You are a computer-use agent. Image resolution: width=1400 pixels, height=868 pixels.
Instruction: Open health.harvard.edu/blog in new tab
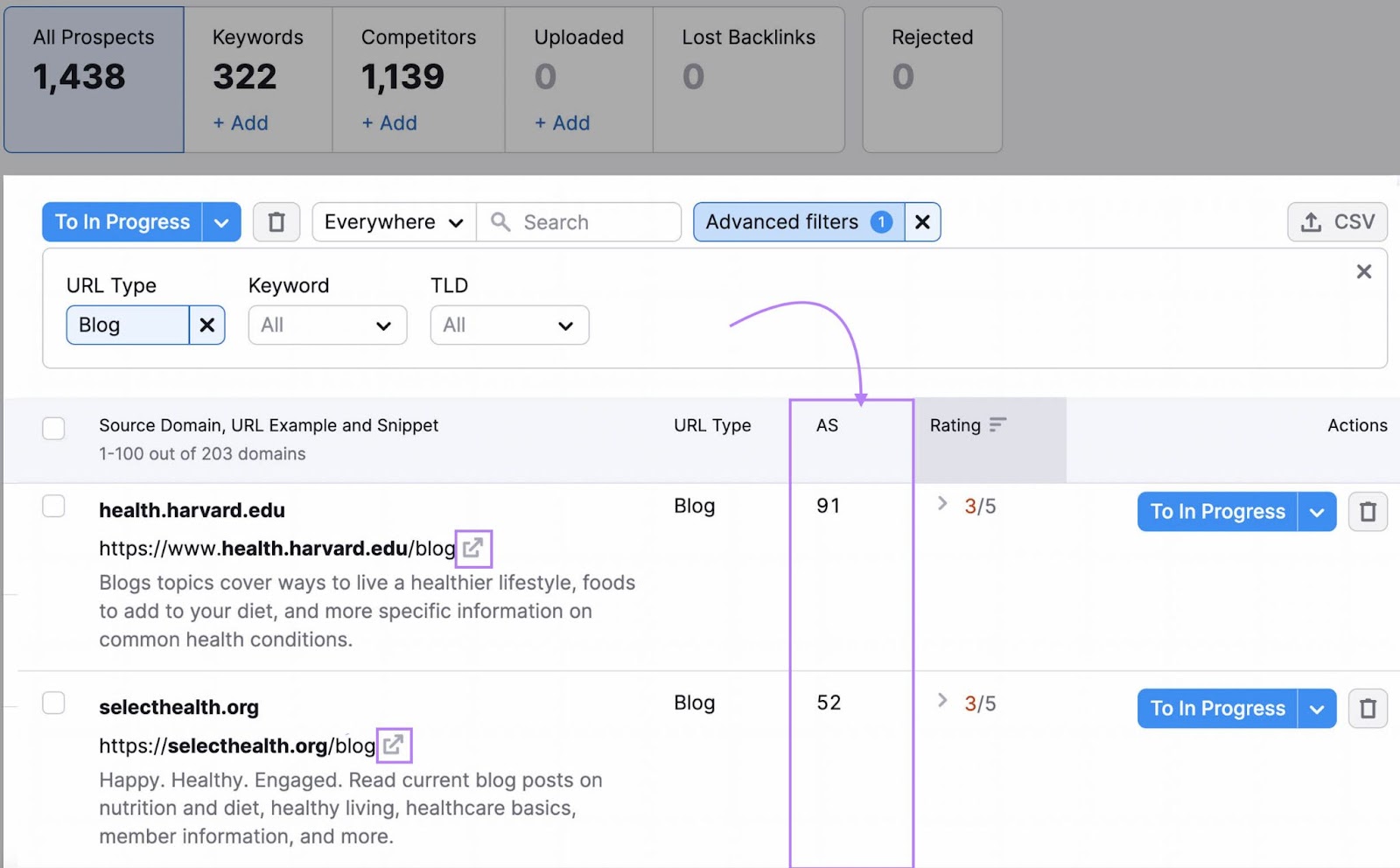[473, 549]
